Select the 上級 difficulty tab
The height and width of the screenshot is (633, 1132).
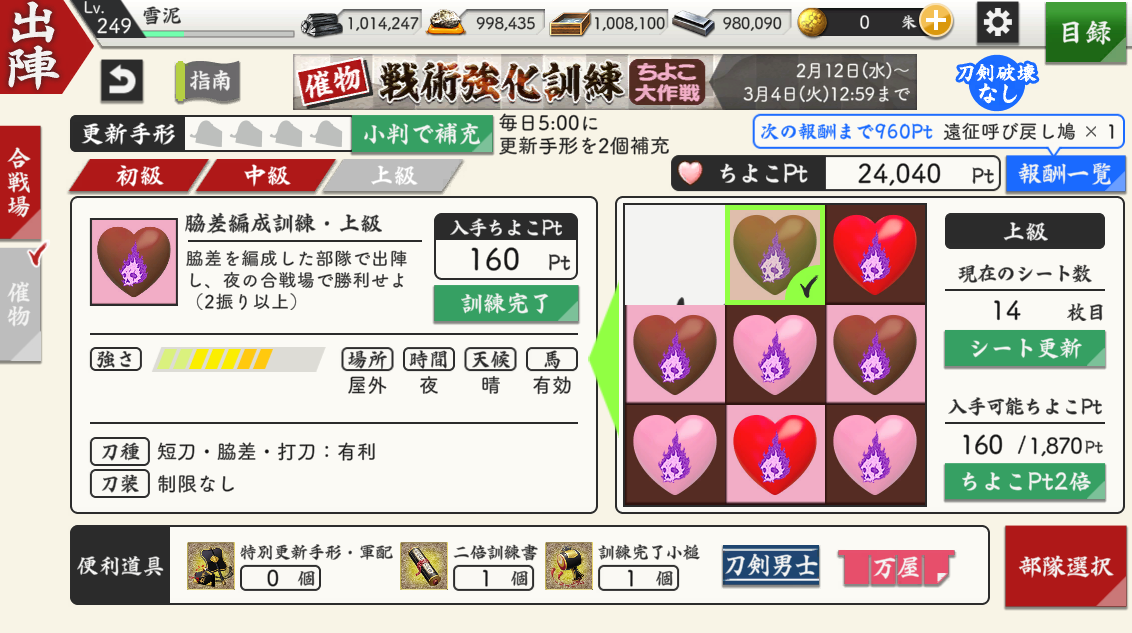pyautogui.click(x=393, y=175)
